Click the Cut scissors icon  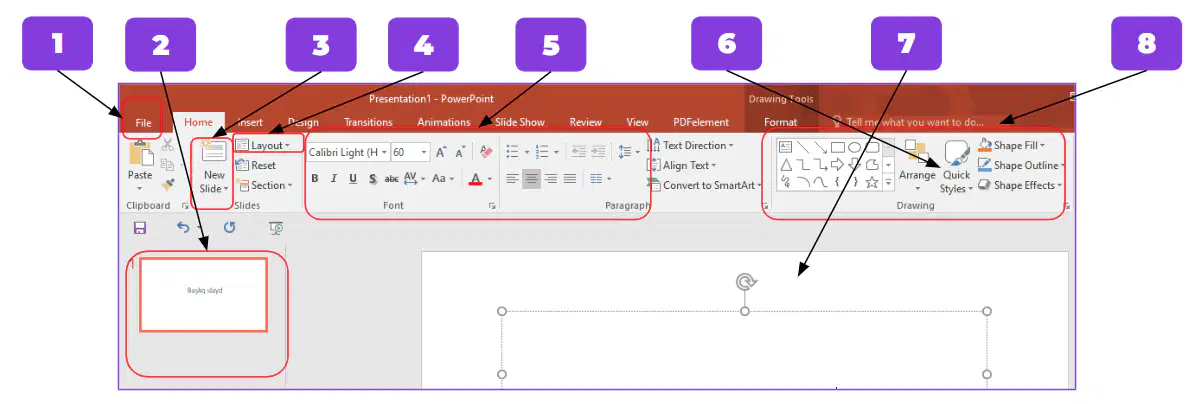168,145
